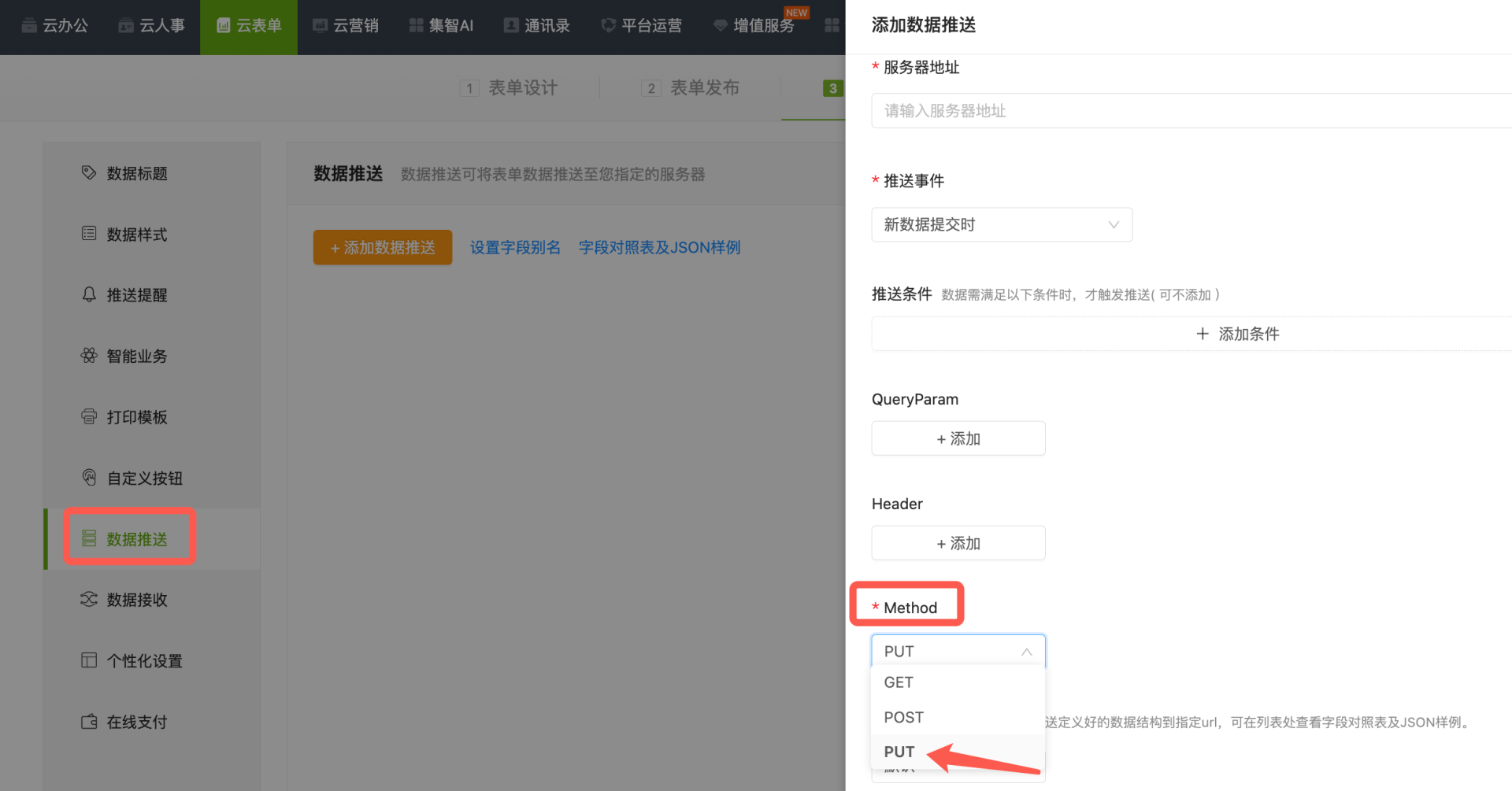This screenshot has height=791, width=1512.
Task: Click the atom icon for 智能业务
Action: [x=89, y=356]
